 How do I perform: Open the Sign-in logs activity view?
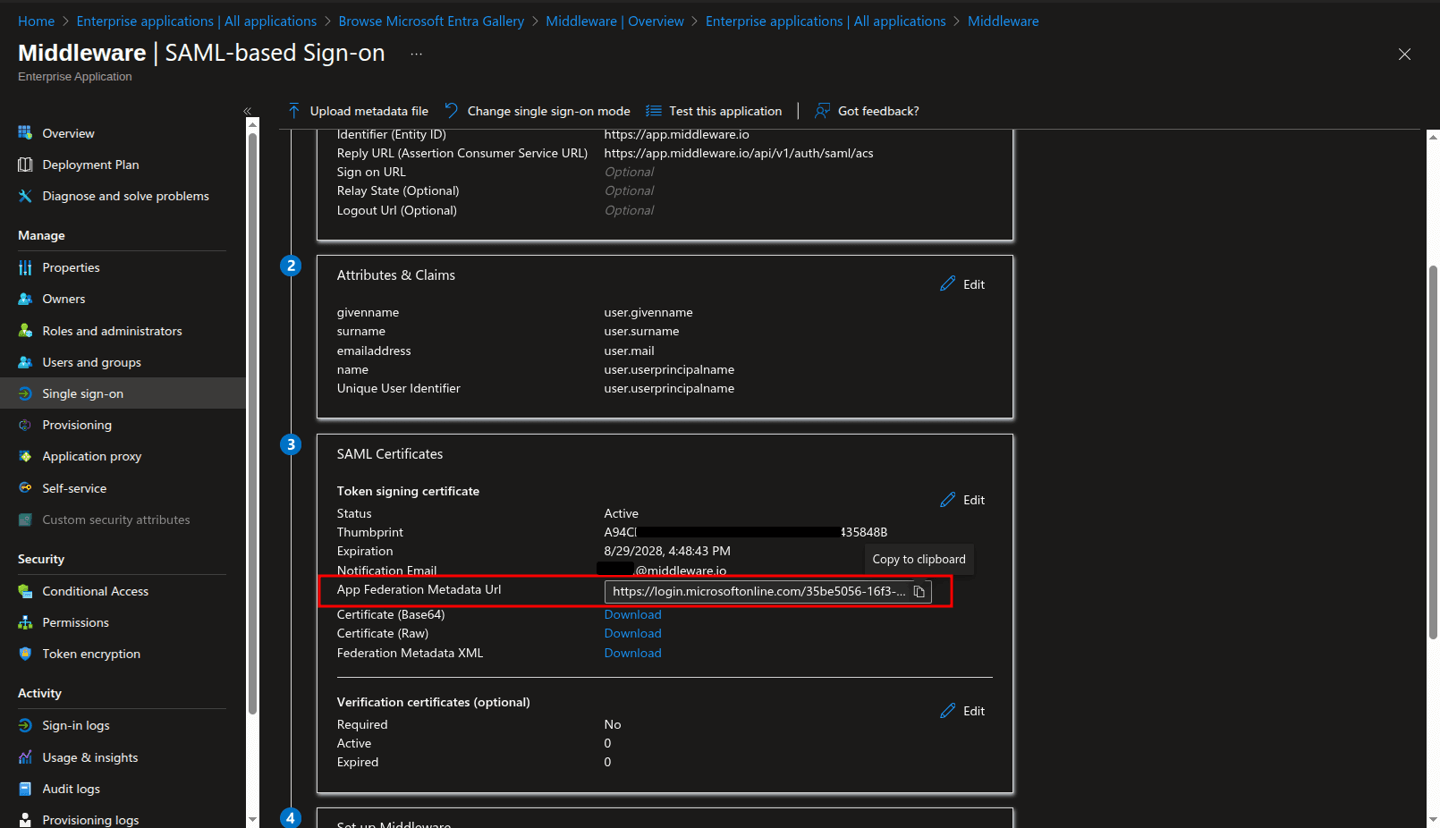coord(78,725)
